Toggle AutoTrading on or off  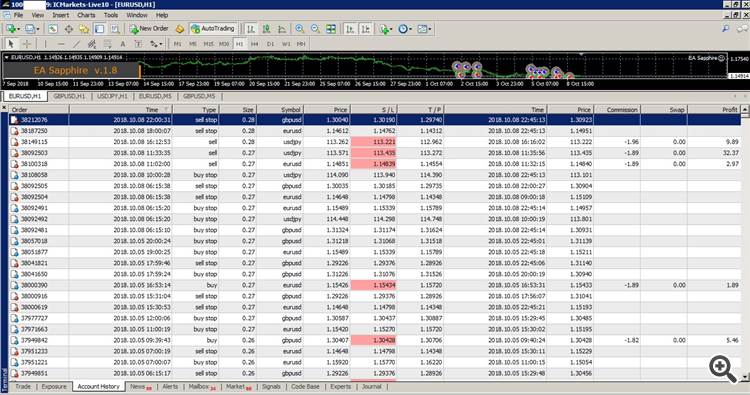[213, 29]
